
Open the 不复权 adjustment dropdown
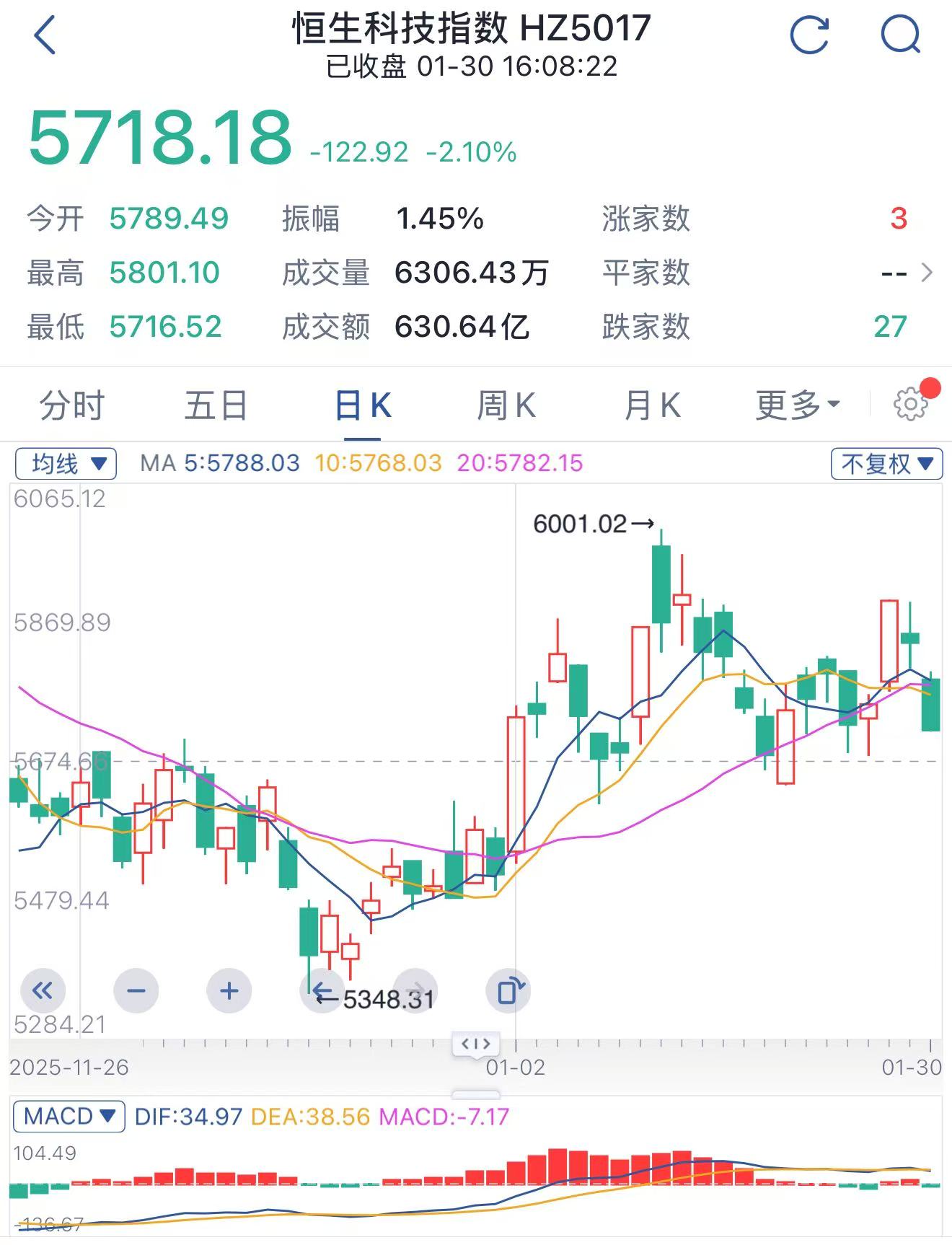(886, 463)
